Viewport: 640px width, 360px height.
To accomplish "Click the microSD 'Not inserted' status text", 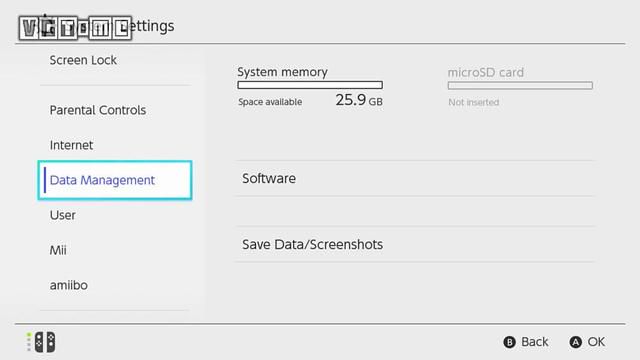I will coord(473,102).
